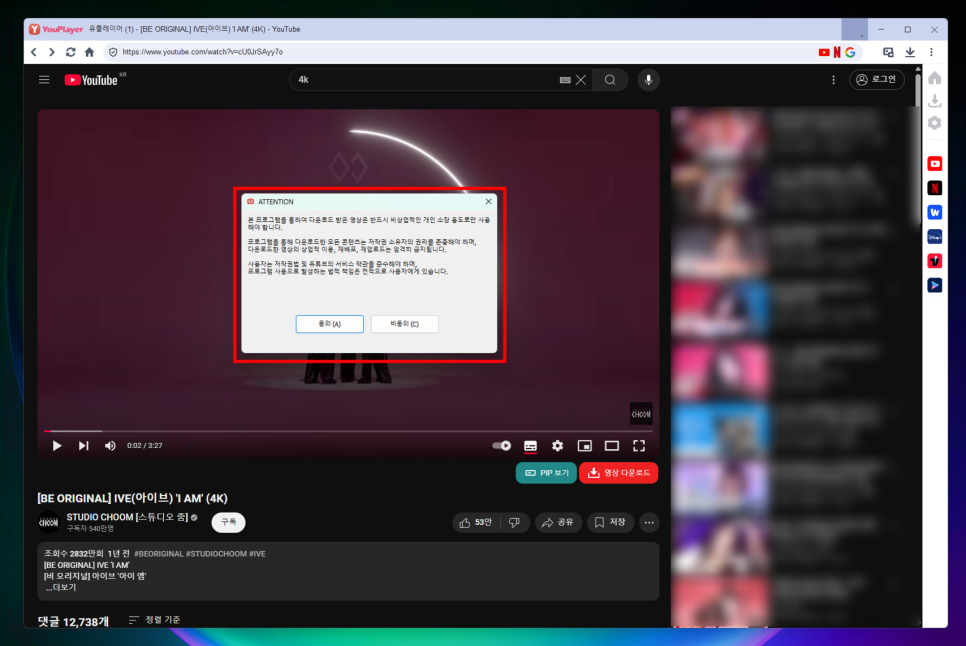Start voice search with microphone
Viewport: 966px width, 646px height.
(648, 79)
